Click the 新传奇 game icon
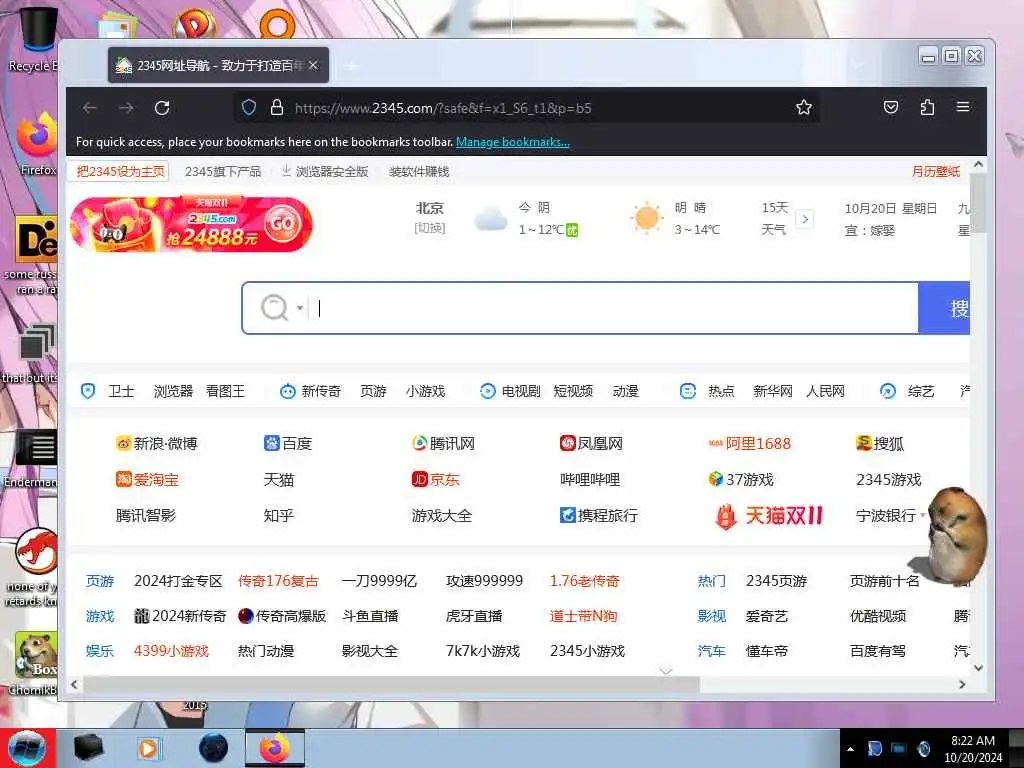The width and height of the screenshot is (1024, 768). pos(287,391)
